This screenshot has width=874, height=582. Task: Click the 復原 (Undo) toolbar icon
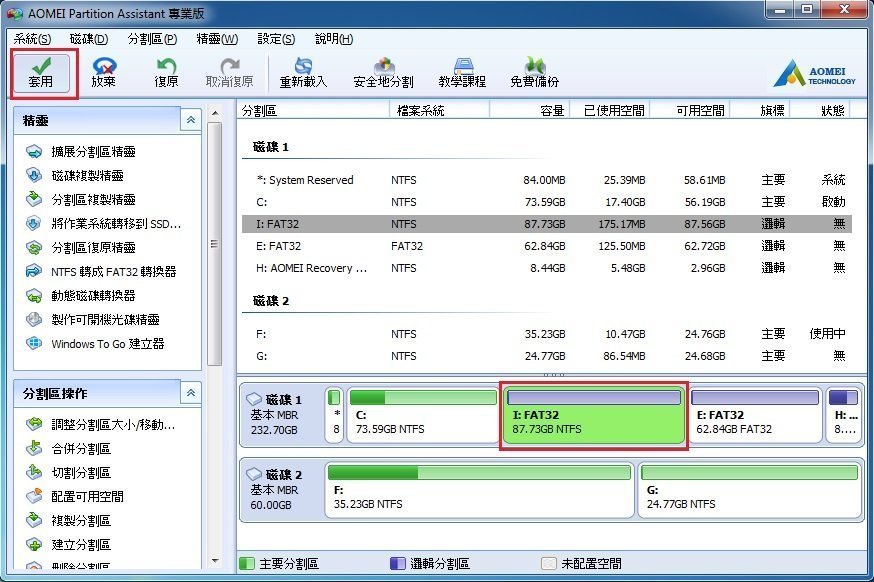click(166, 73)
